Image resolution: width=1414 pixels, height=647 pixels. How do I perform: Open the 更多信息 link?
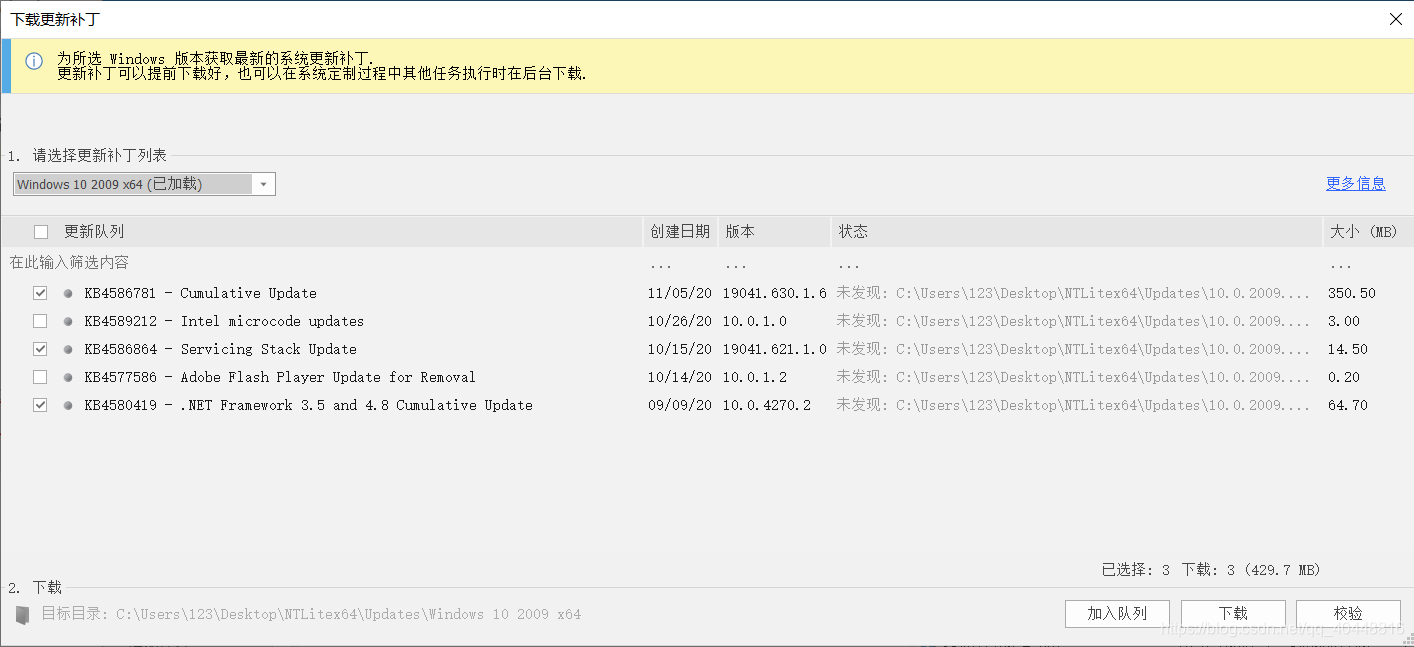(1355, 183)
